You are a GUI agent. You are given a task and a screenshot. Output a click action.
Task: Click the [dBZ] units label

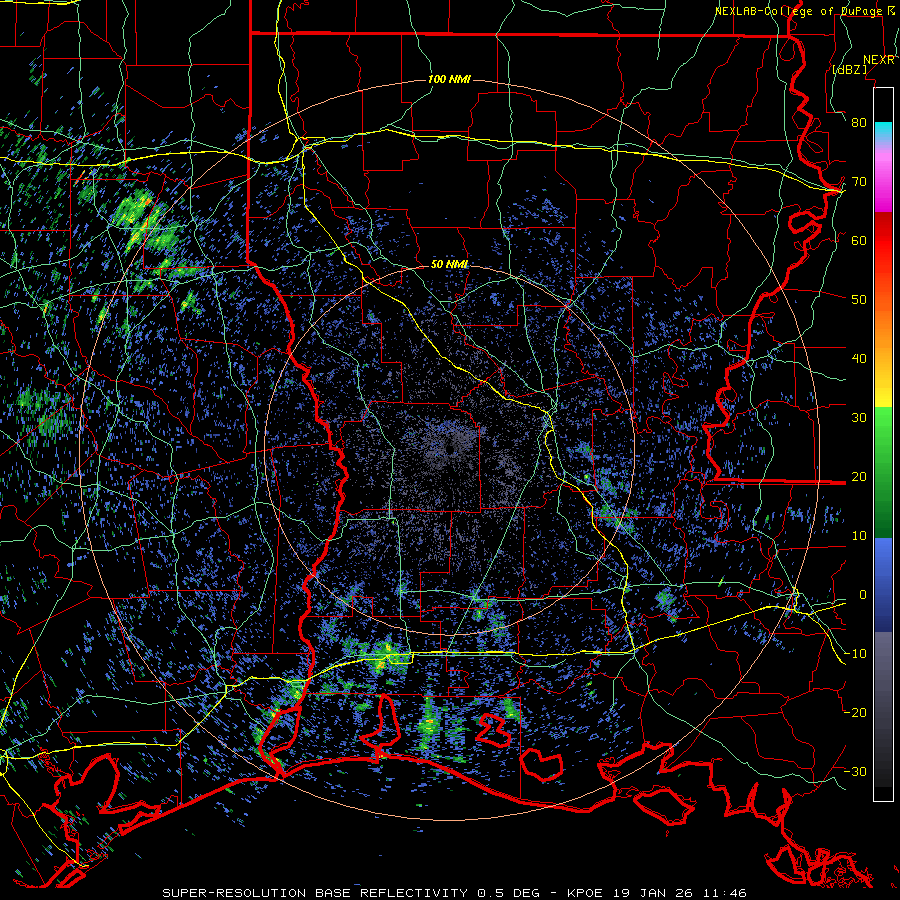pyautogui.click(x=849, y=69)
